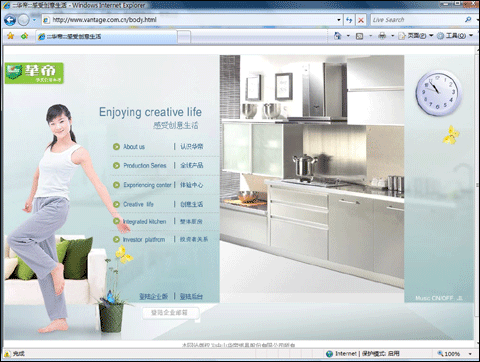Click the red Stop loading icon
Viewport: 480px width, 362px height.
coord(361,20)
